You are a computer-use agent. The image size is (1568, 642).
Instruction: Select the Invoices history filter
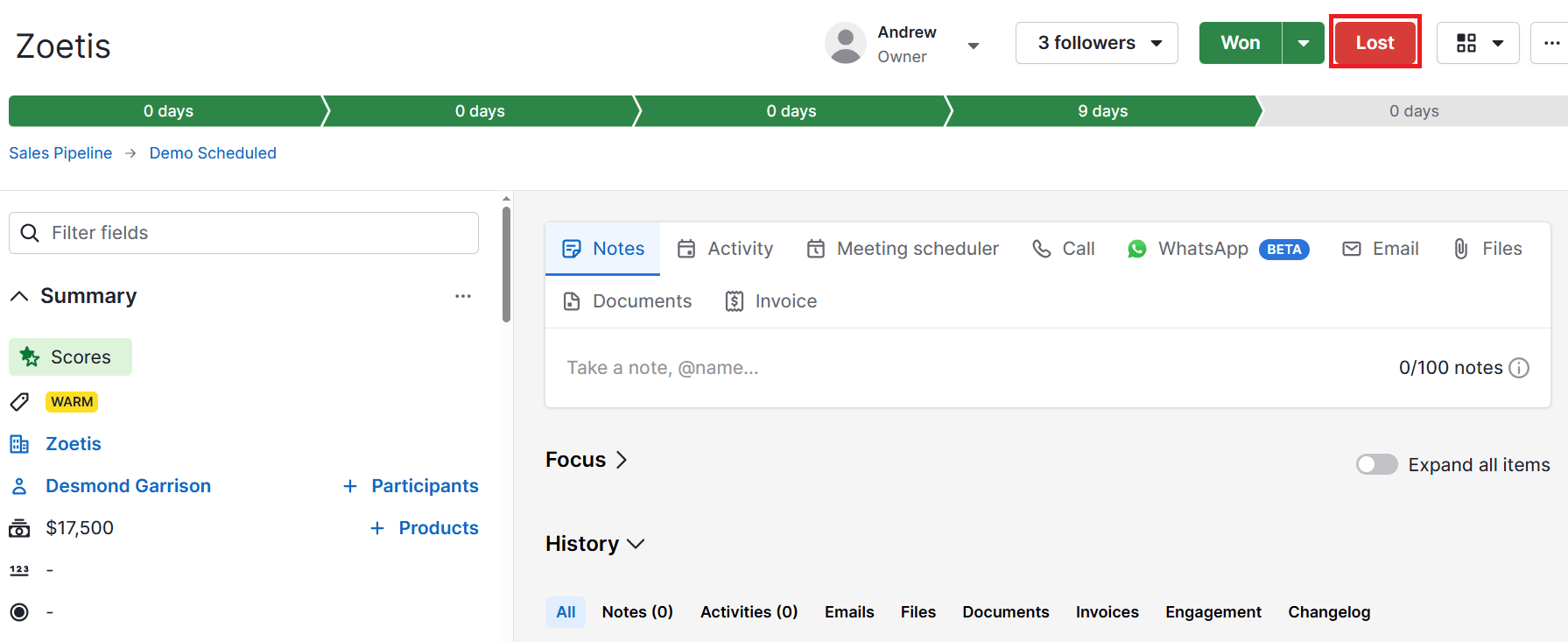[x=1107, y=612]
